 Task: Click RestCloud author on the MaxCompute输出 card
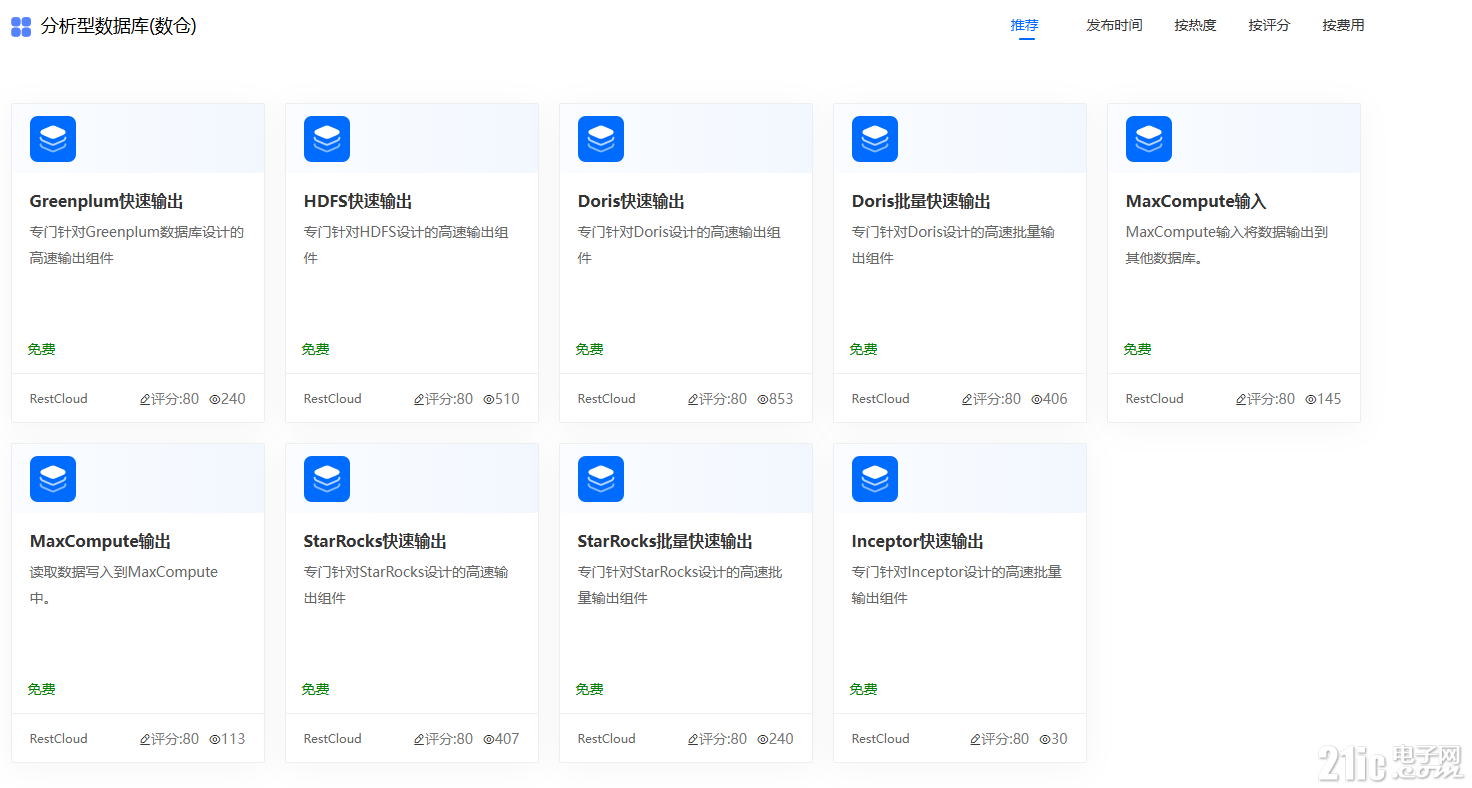click(58, 739)
